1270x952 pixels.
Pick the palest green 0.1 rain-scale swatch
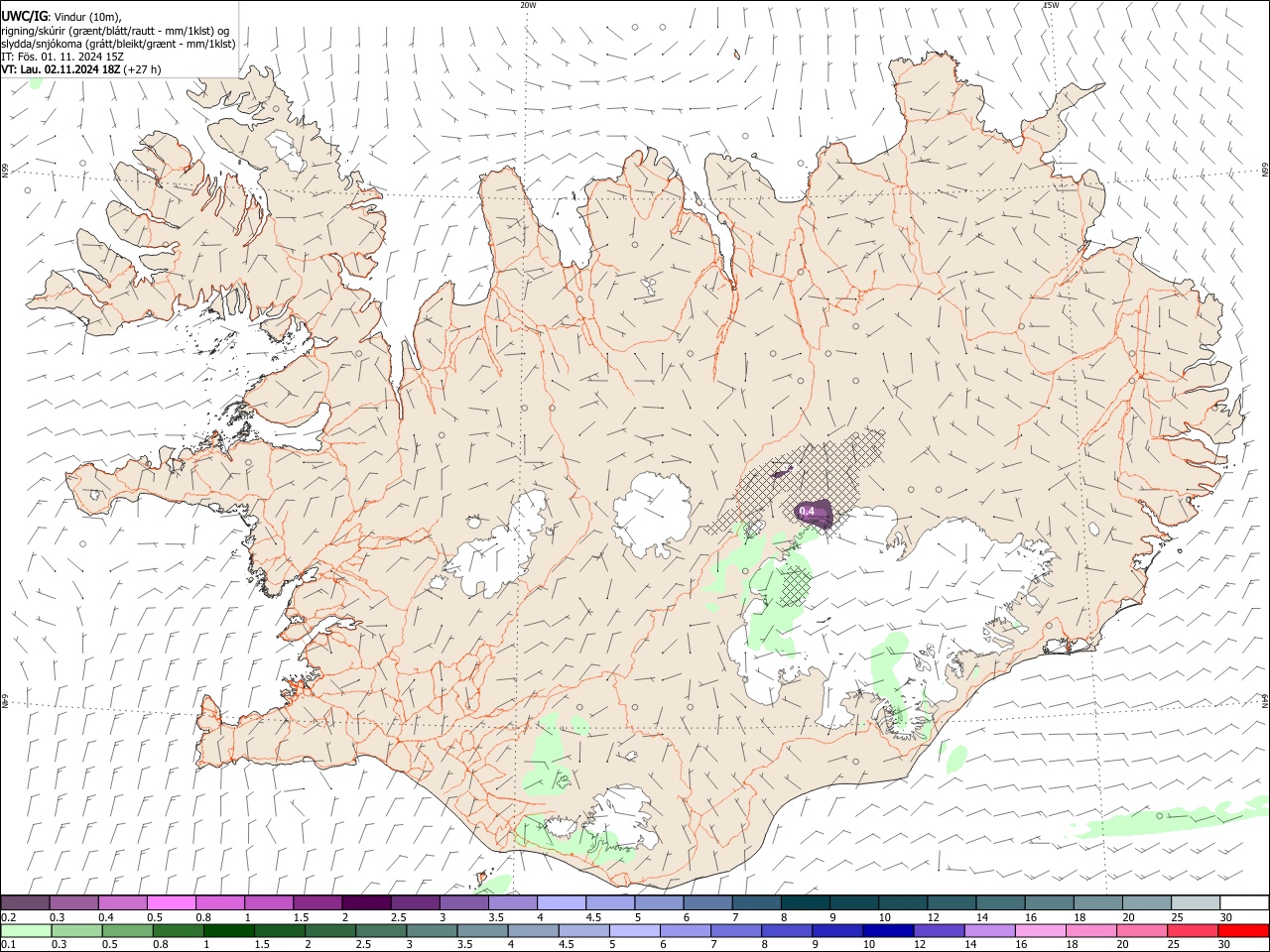click(26, 930)
